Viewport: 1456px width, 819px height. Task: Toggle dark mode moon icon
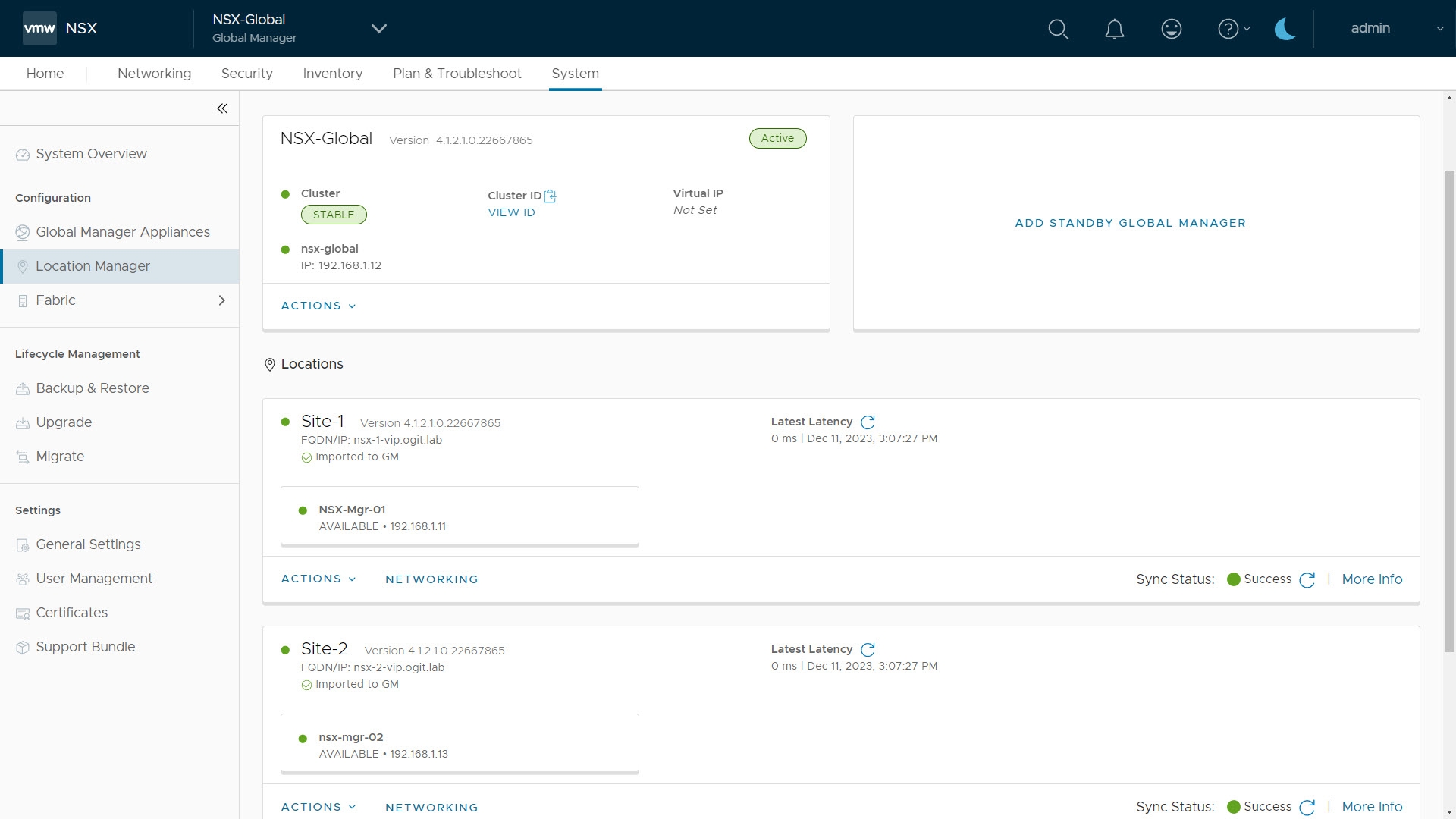click(1285, 29)
